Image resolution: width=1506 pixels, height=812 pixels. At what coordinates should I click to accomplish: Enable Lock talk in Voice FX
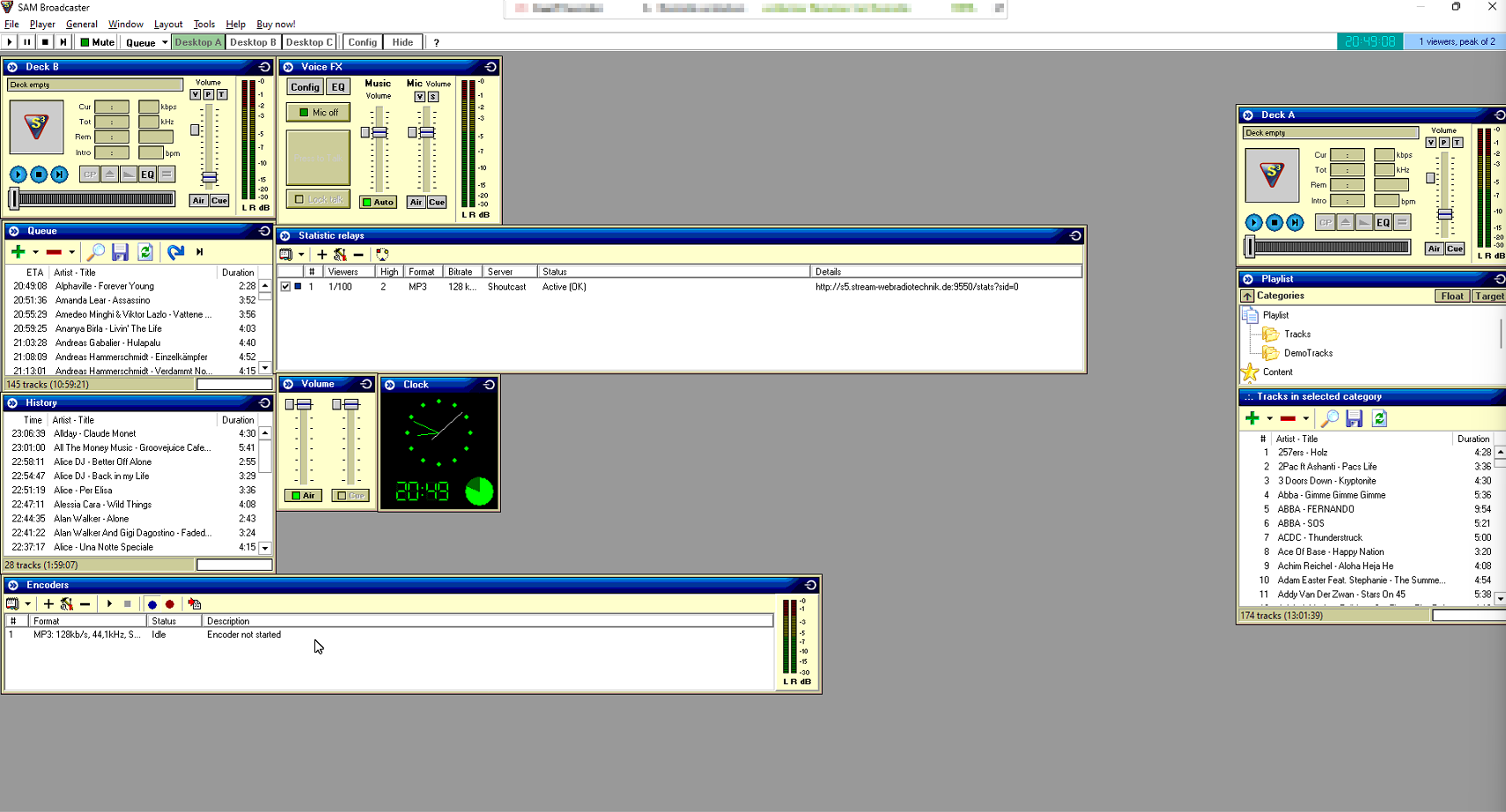(317, 198)
